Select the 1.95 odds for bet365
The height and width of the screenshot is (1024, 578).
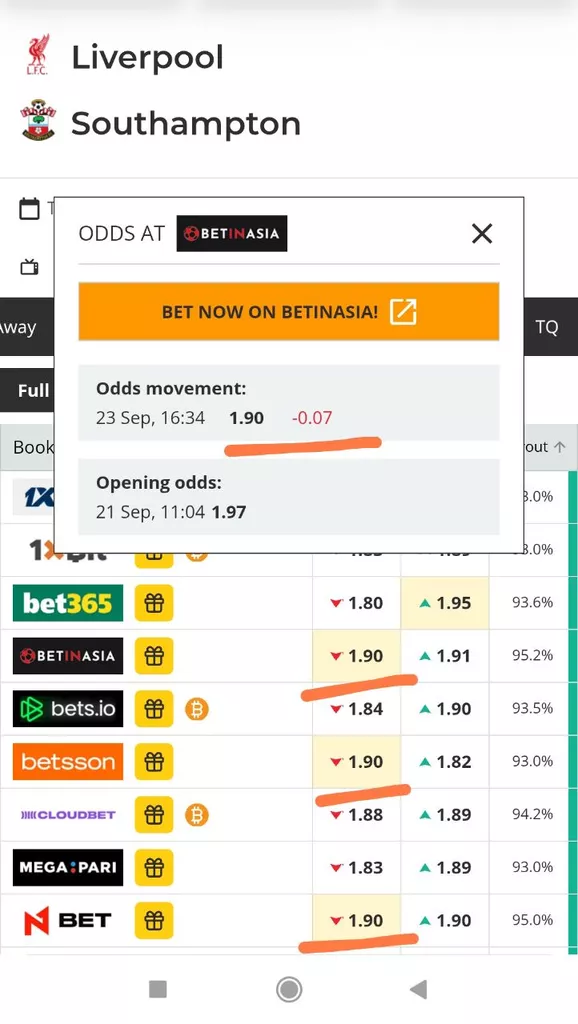(x=445, y=603)
